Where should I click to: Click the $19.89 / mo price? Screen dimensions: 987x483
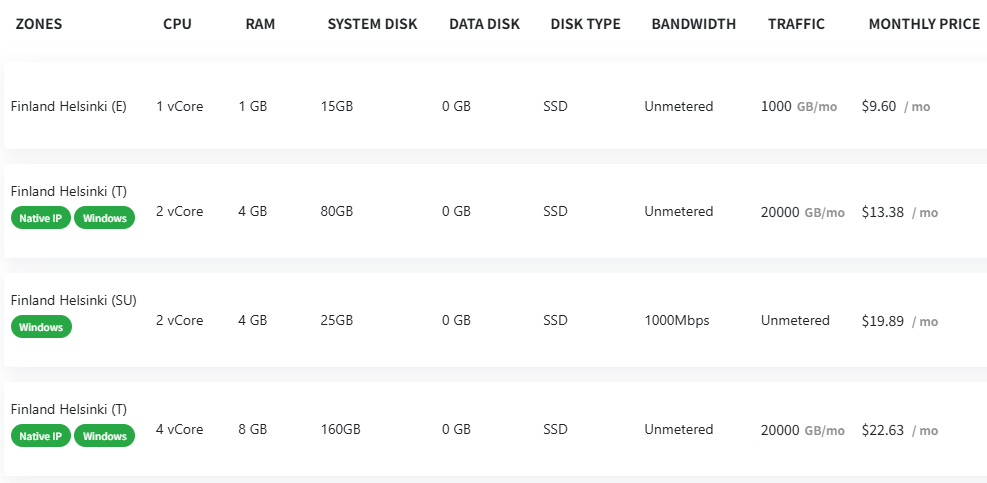tap(899, 321)
